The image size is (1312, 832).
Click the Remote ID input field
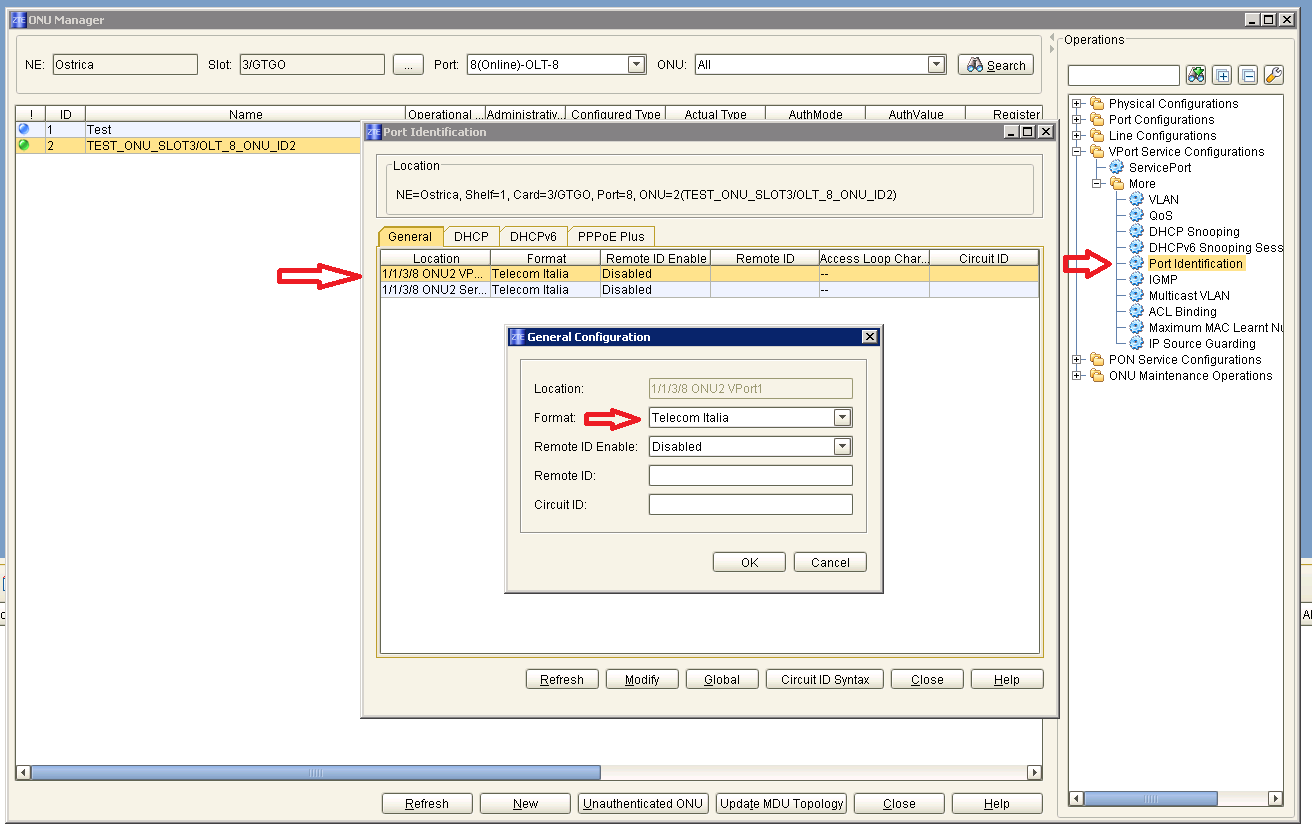(750, 476)
